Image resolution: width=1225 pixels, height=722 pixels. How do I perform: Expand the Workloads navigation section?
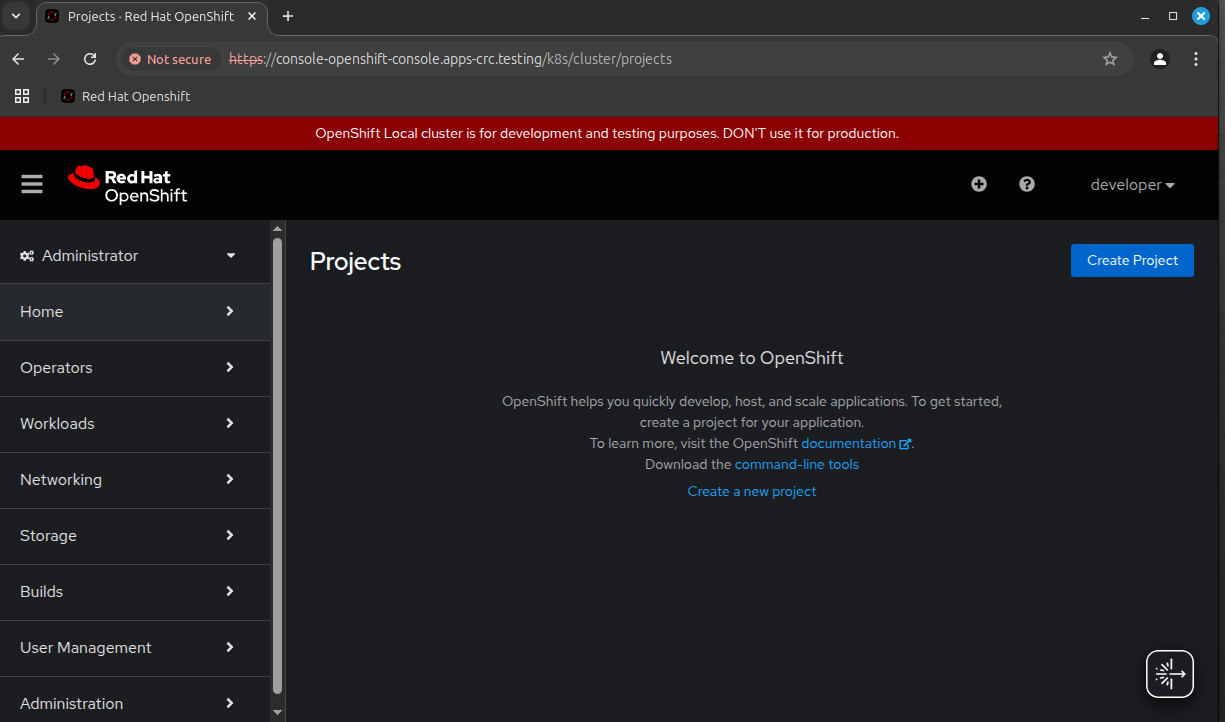pos(135,424)
